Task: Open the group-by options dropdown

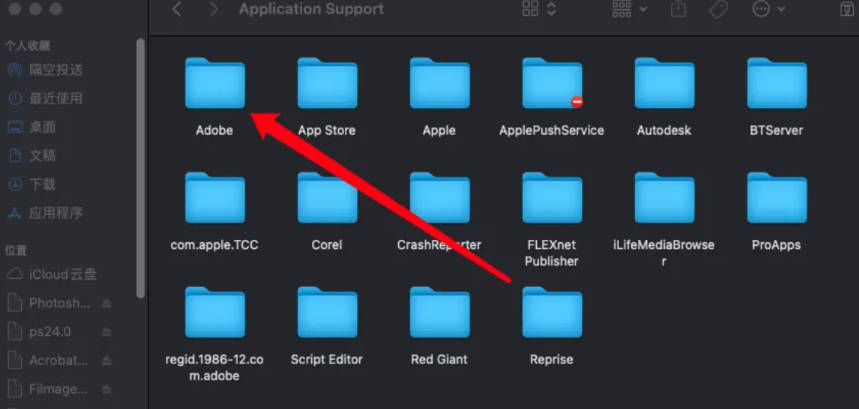Action: pos(629,9)
